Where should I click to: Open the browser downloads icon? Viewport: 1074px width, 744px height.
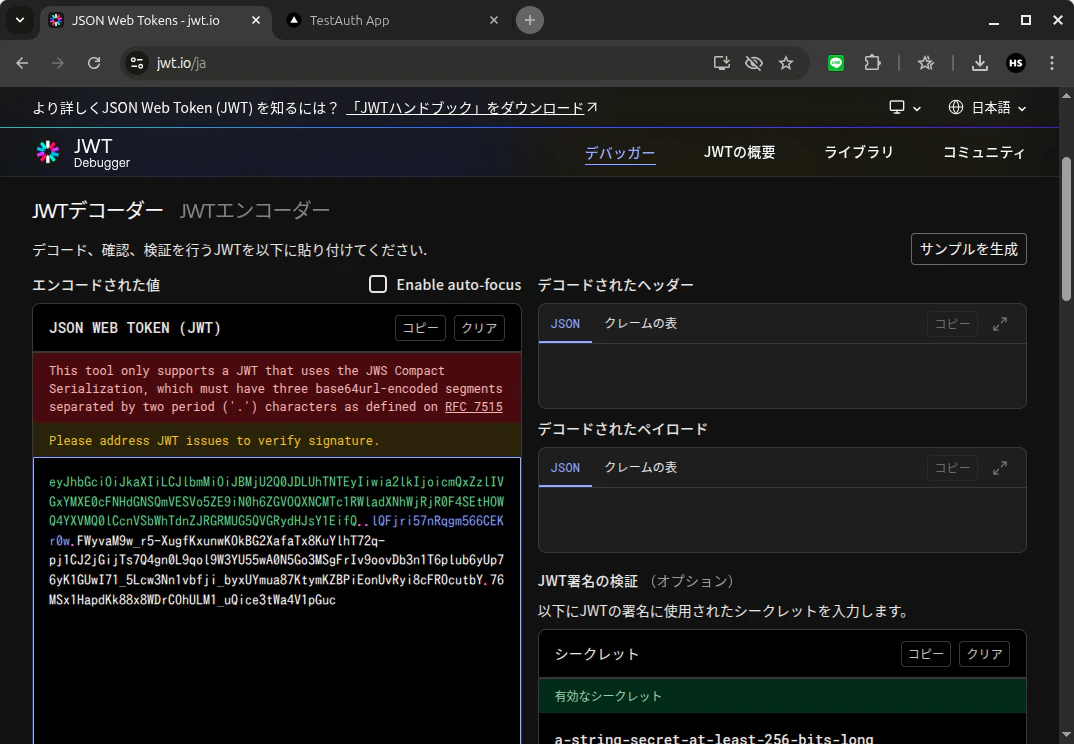coord(979,63)
